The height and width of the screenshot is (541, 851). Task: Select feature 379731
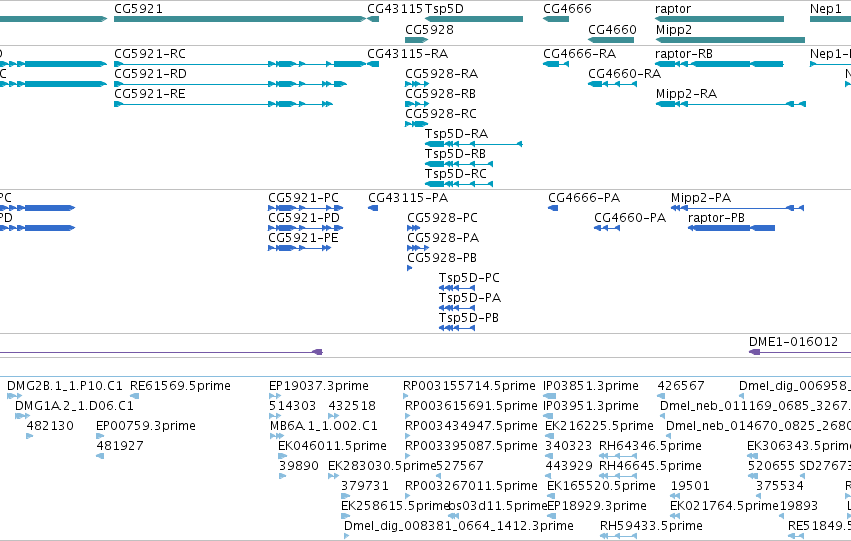tap(365, 486)
